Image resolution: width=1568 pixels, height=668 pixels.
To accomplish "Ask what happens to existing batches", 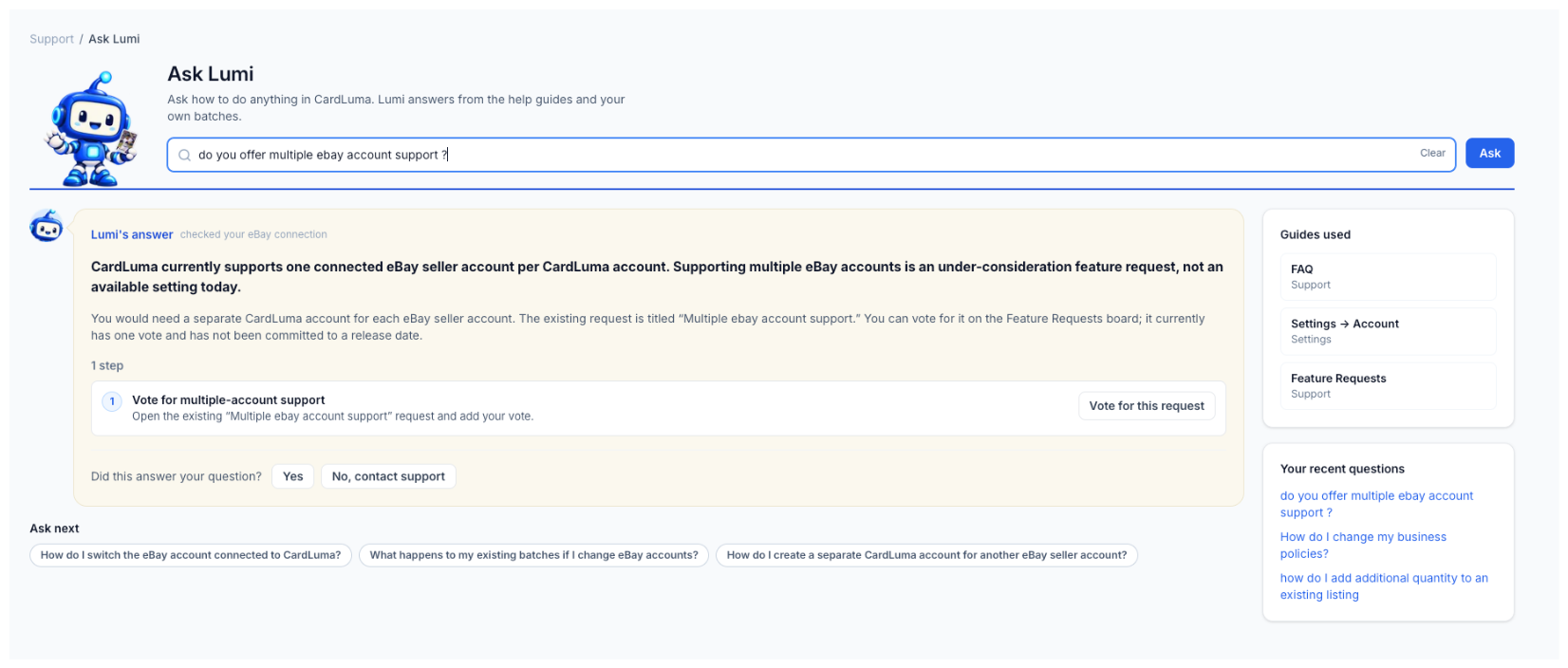I will 533,555.
